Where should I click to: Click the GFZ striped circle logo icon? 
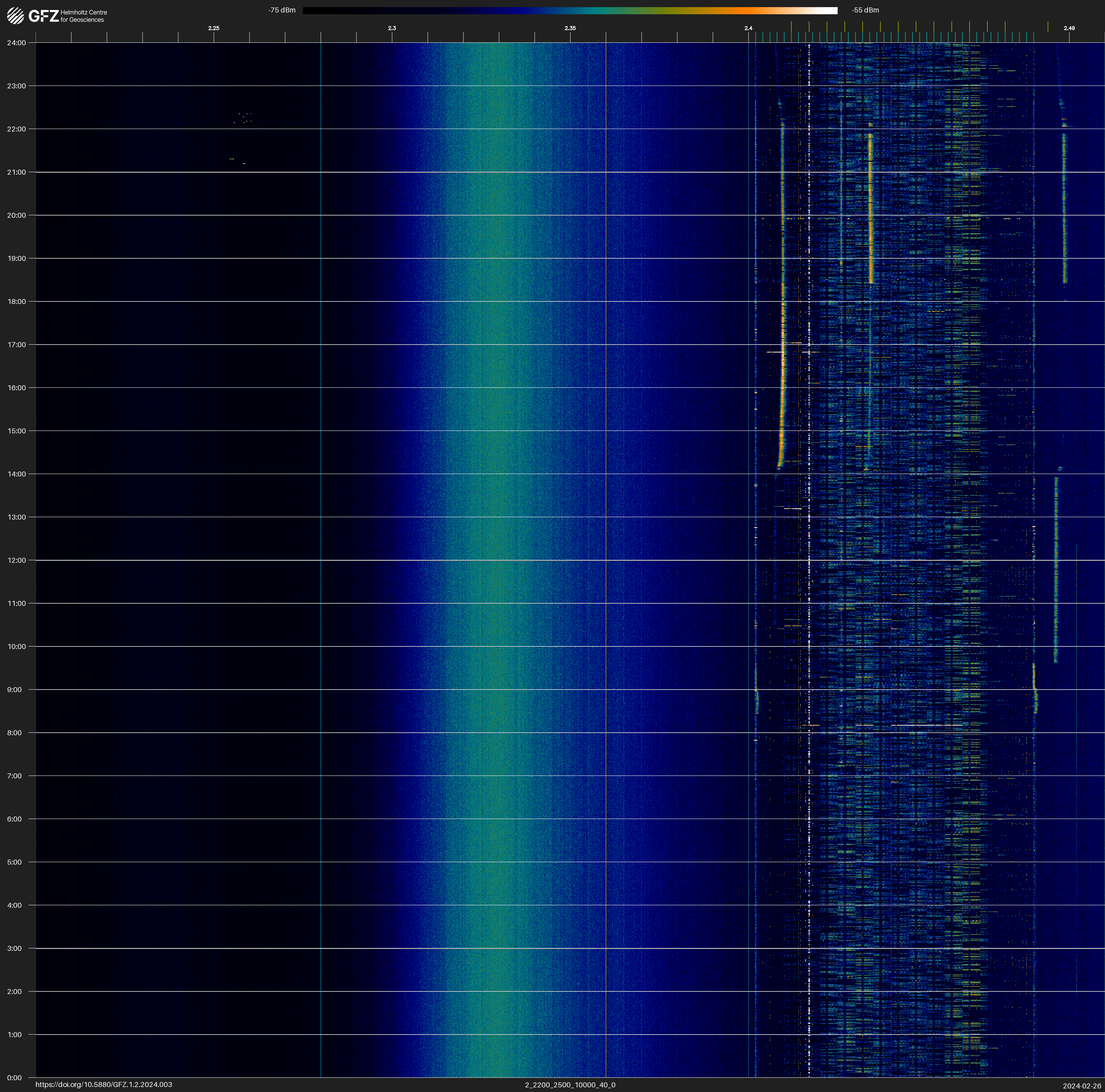15,16
